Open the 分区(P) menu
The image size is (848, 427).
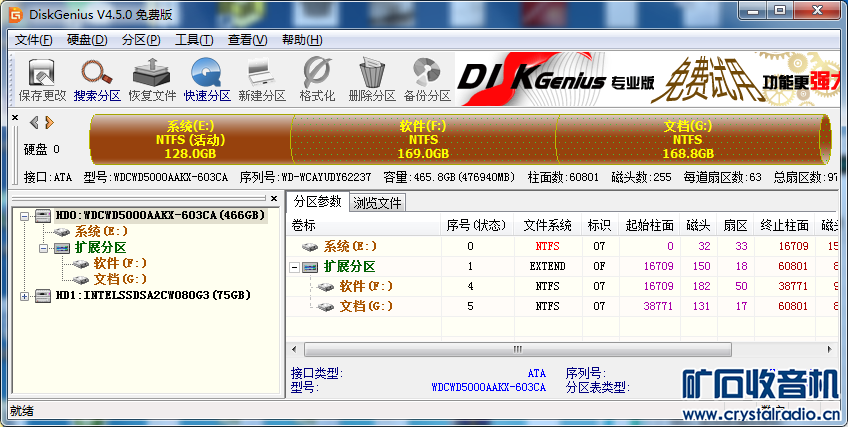point(141,40)
